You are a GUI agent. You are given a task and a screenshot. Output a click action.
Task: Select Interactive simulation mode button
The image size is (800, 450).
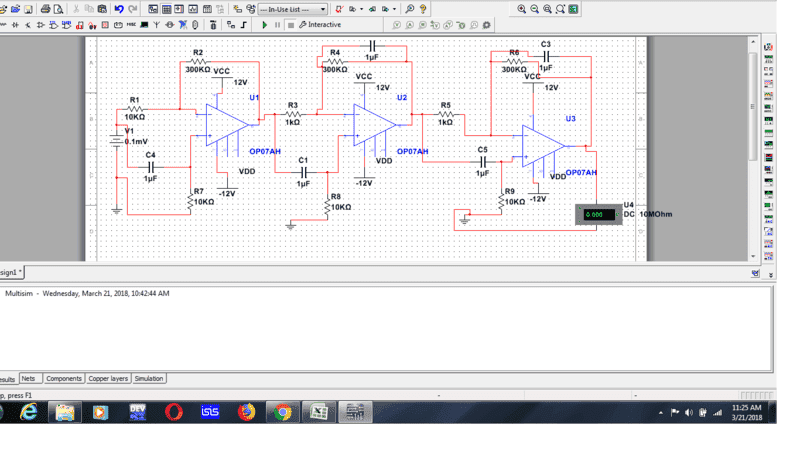coord(320,24)
